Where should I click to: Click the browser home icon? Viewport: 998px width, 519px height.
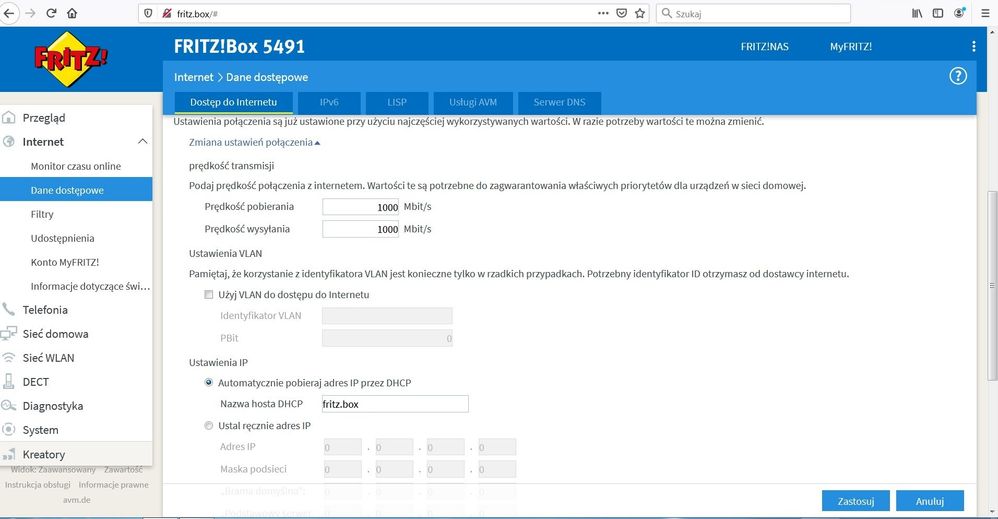(71, 14)
